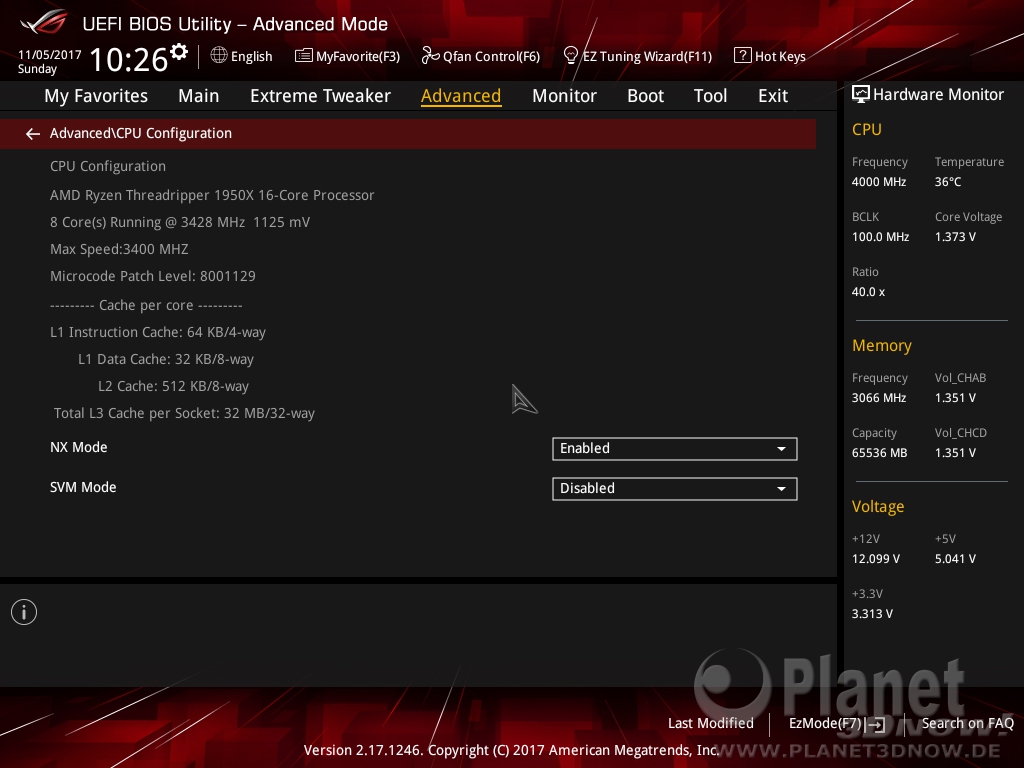Screen dimensions: 1024x768
Task: Switch to the Main tab
Action: click(x=199, y=96)
